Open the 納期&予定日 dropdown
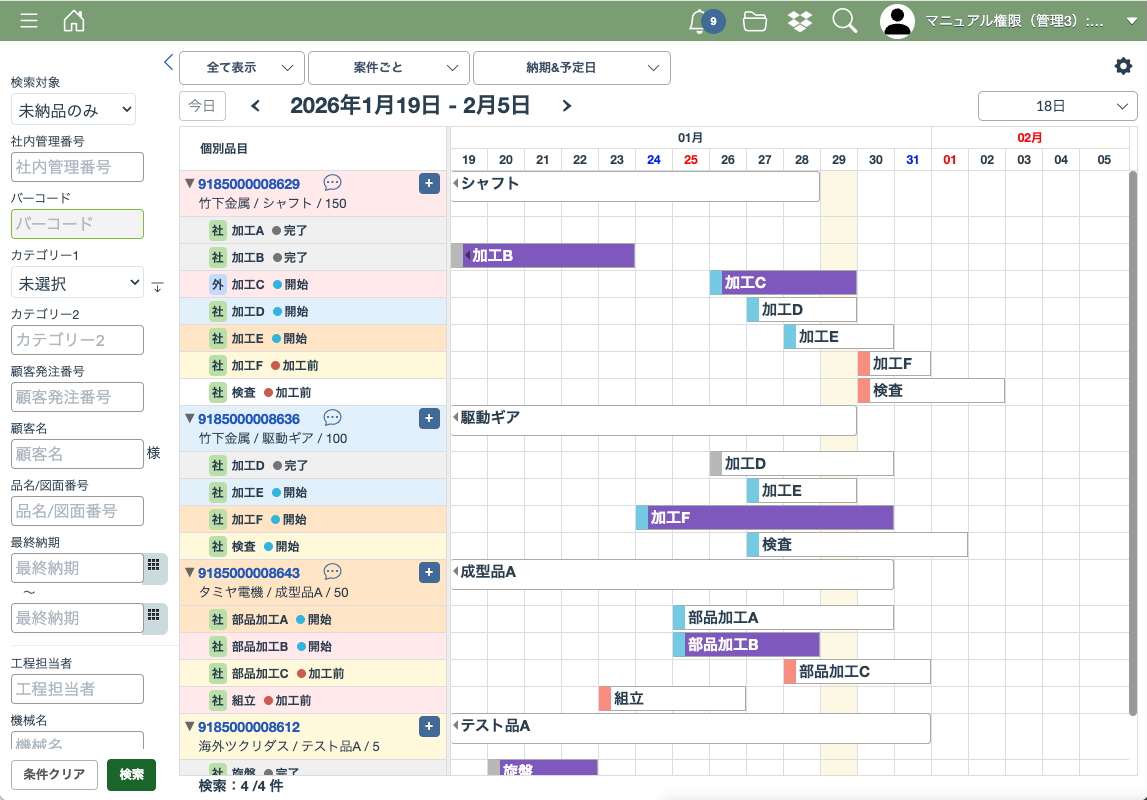1147x800 pixels. tap(571, 68)
